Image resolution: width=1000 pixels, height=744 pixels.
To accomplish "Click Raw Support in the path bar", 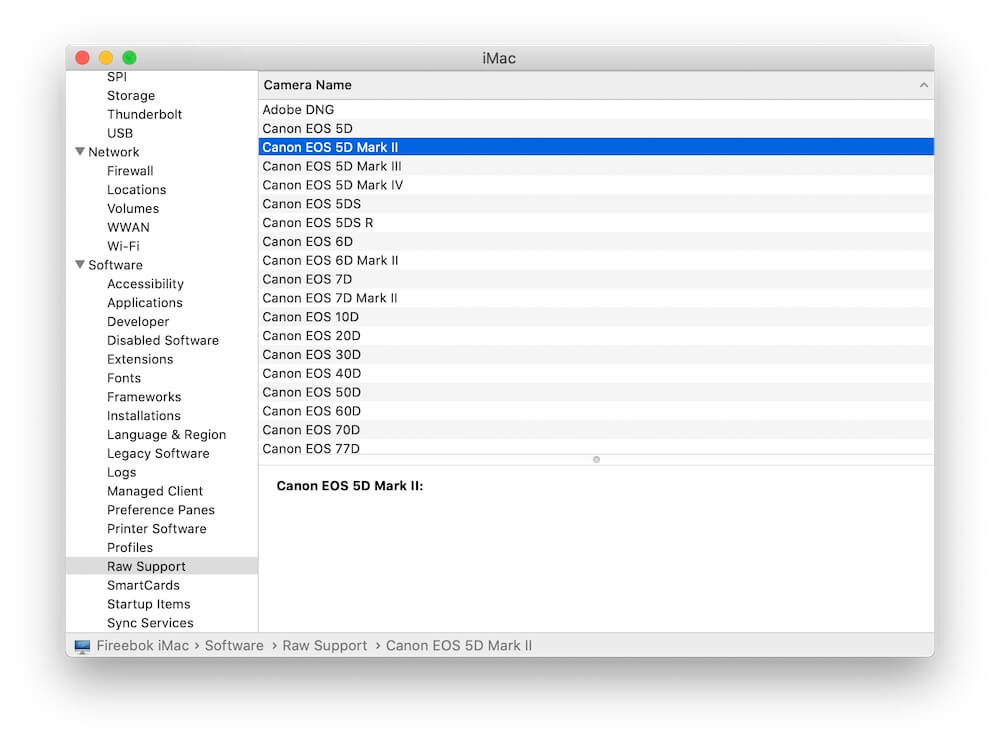I will 325,646.
